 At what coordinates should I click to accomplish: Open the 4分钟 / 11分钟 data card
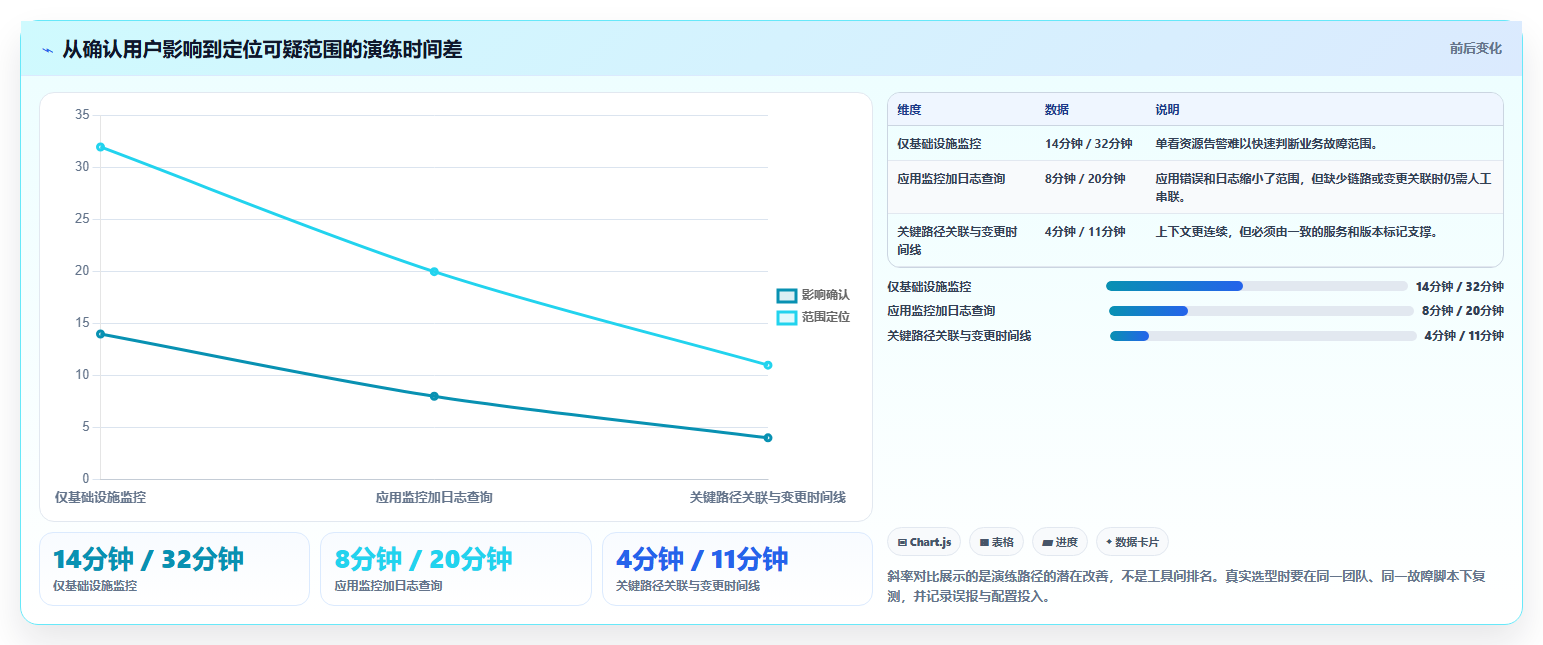tap(737, 569)
